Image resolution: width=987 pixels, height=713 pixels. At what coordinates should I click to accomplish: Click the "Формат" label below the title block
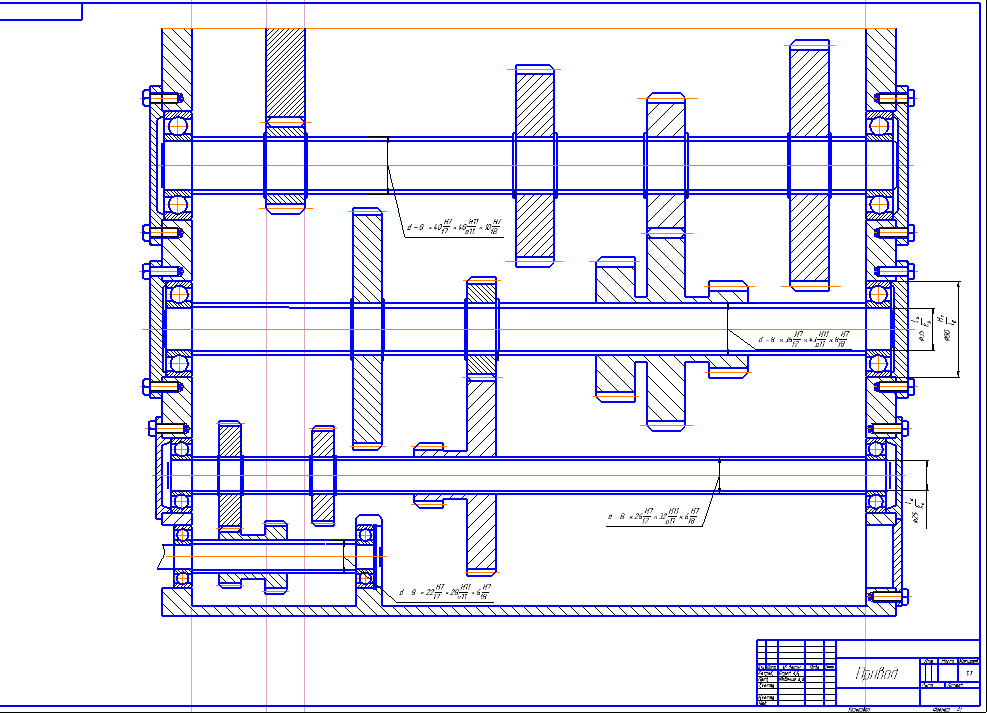point(942,709)
